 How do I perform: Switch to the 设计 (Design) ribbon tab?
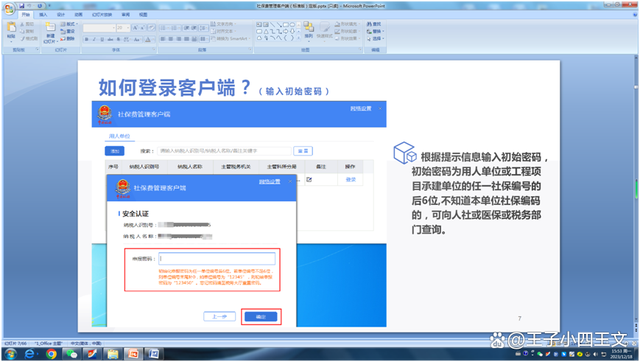click(x=61, y=15)
